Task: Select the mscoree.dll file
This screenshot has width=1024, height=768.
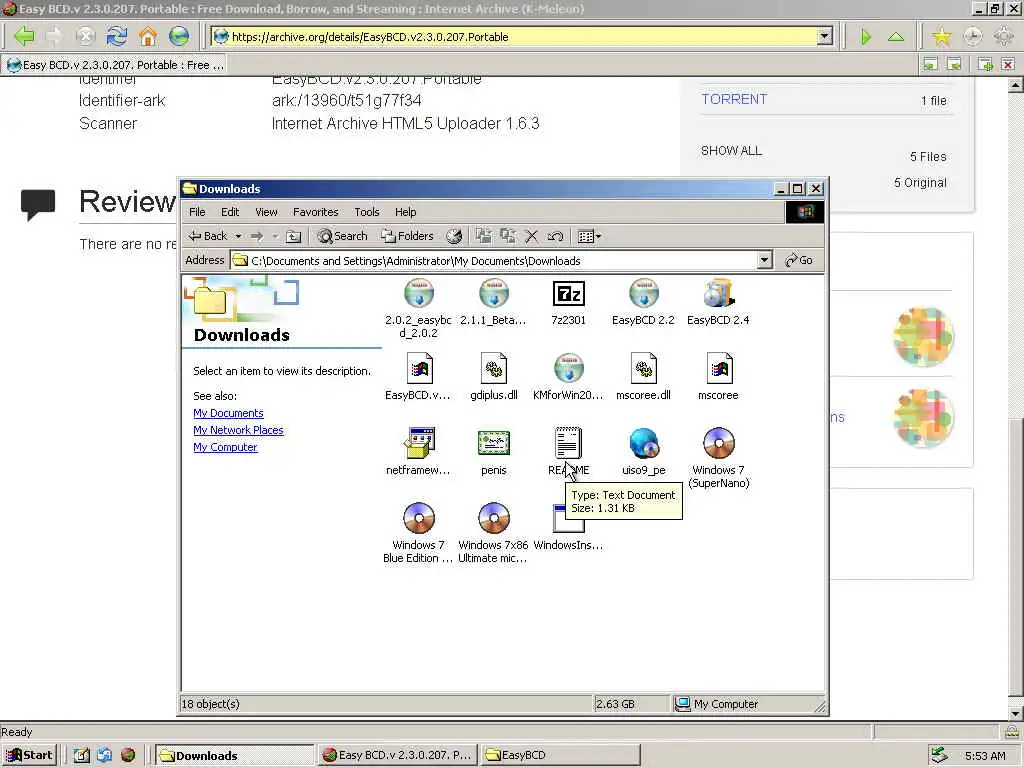Action: pyautogui.click(x=643, y=377)
